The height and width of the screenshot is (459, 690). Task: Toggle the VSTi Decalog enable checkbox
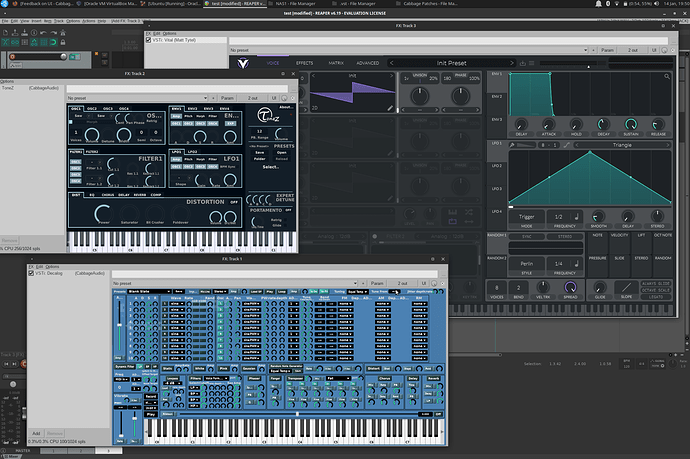[31, 273]
